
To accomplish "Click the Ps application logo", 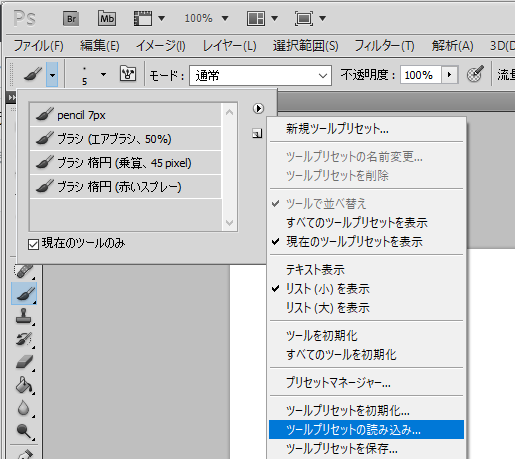I will pos(24,18).
